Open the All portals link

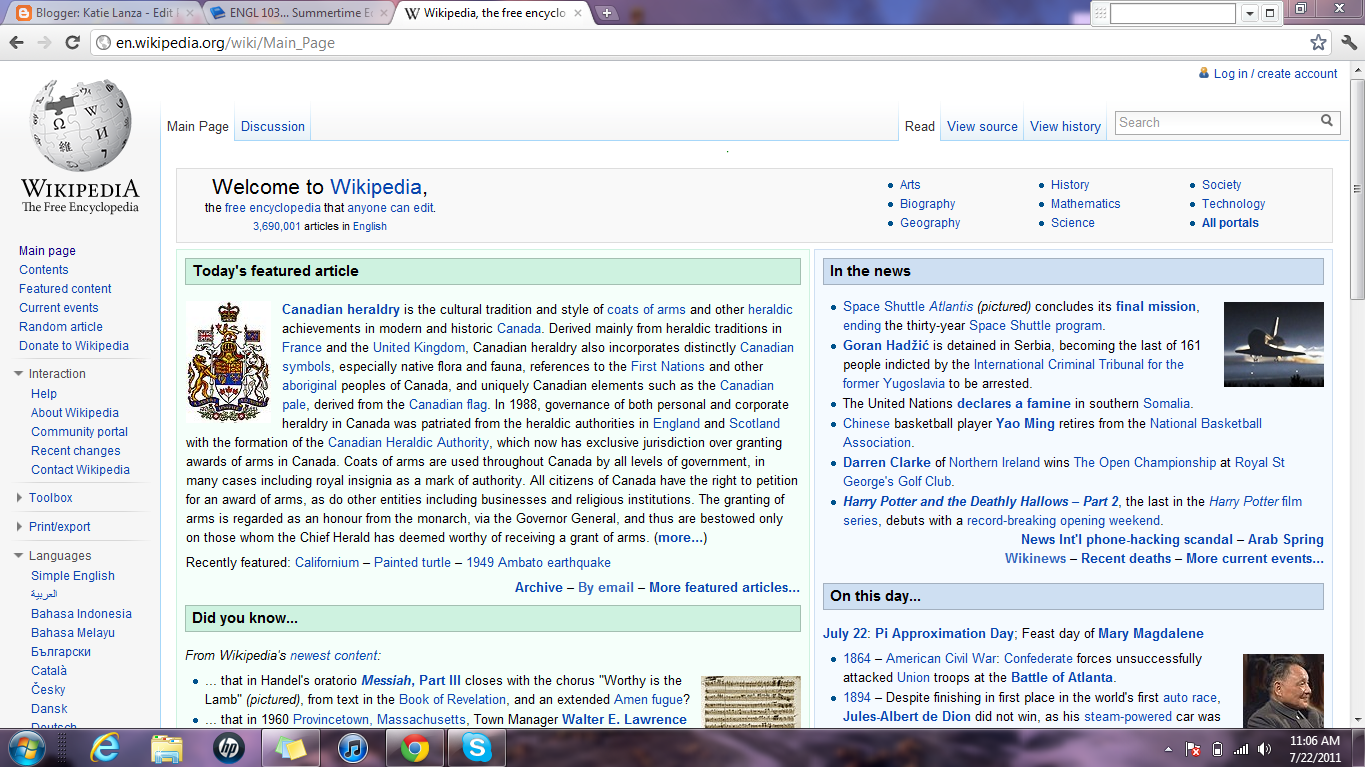pyautogui.click(x=1230, y=223)
